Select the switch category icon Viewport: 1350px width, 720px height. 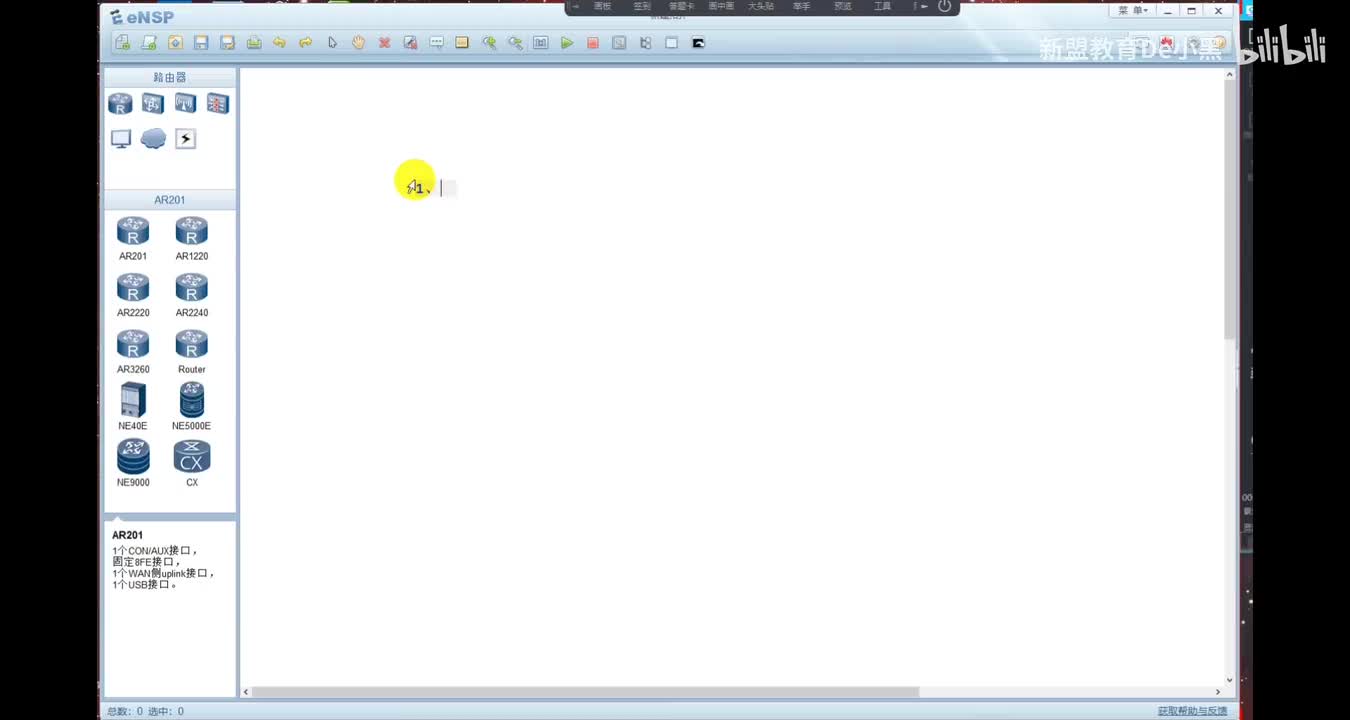[152, 103]
